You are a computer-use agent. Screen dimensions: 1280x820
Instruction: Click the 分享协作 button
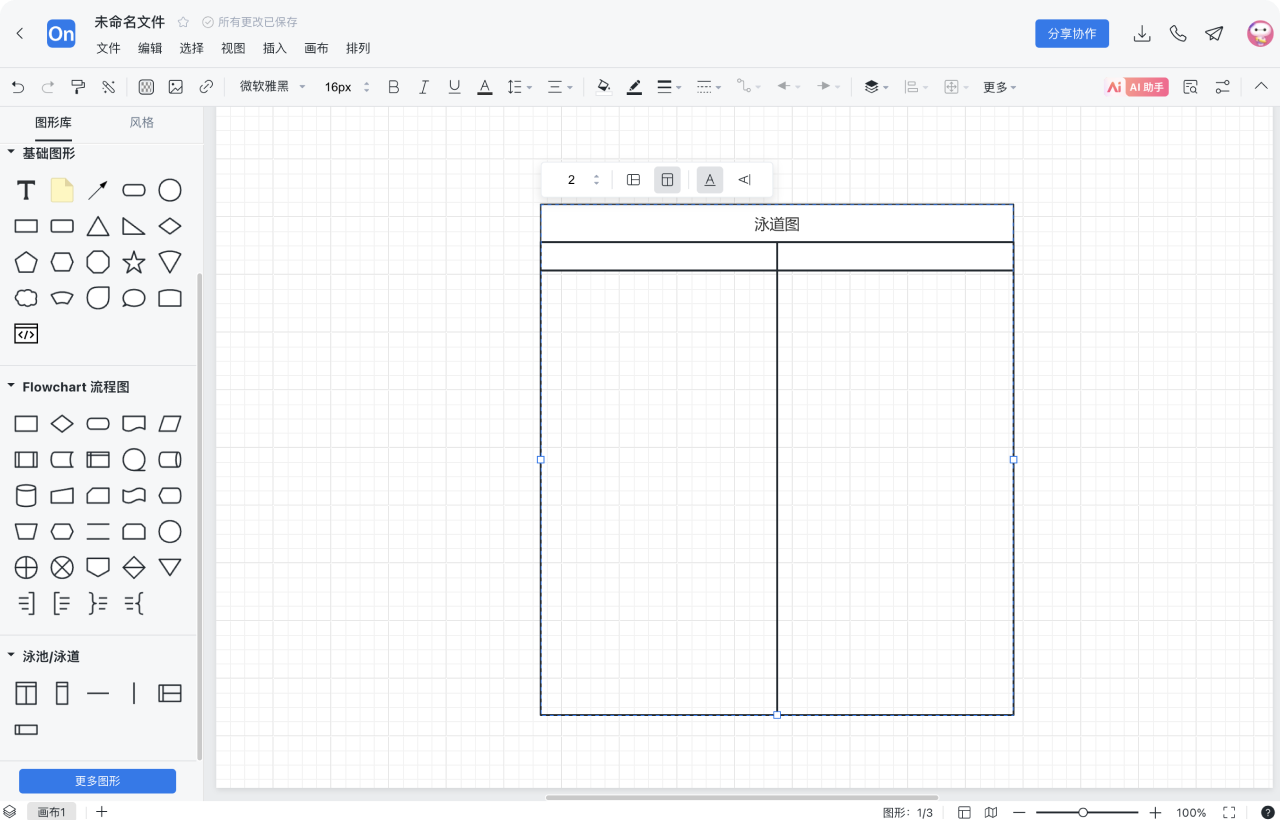(x=1071, y=34)
